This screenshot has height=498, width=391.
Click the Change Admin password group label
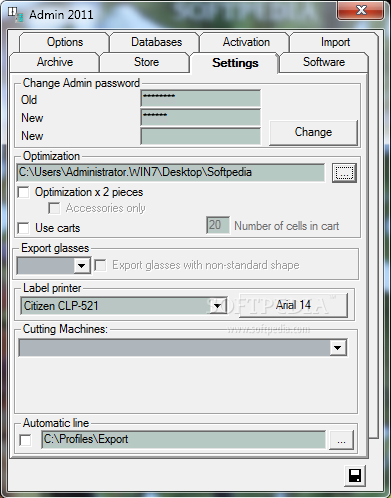[81, 83]
